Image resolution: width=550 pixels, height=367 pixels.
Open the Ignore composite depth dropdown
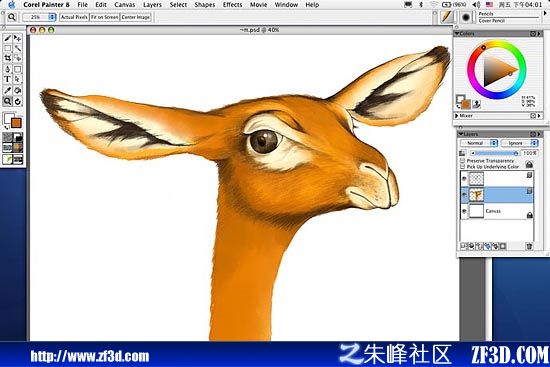click(519, 143)
